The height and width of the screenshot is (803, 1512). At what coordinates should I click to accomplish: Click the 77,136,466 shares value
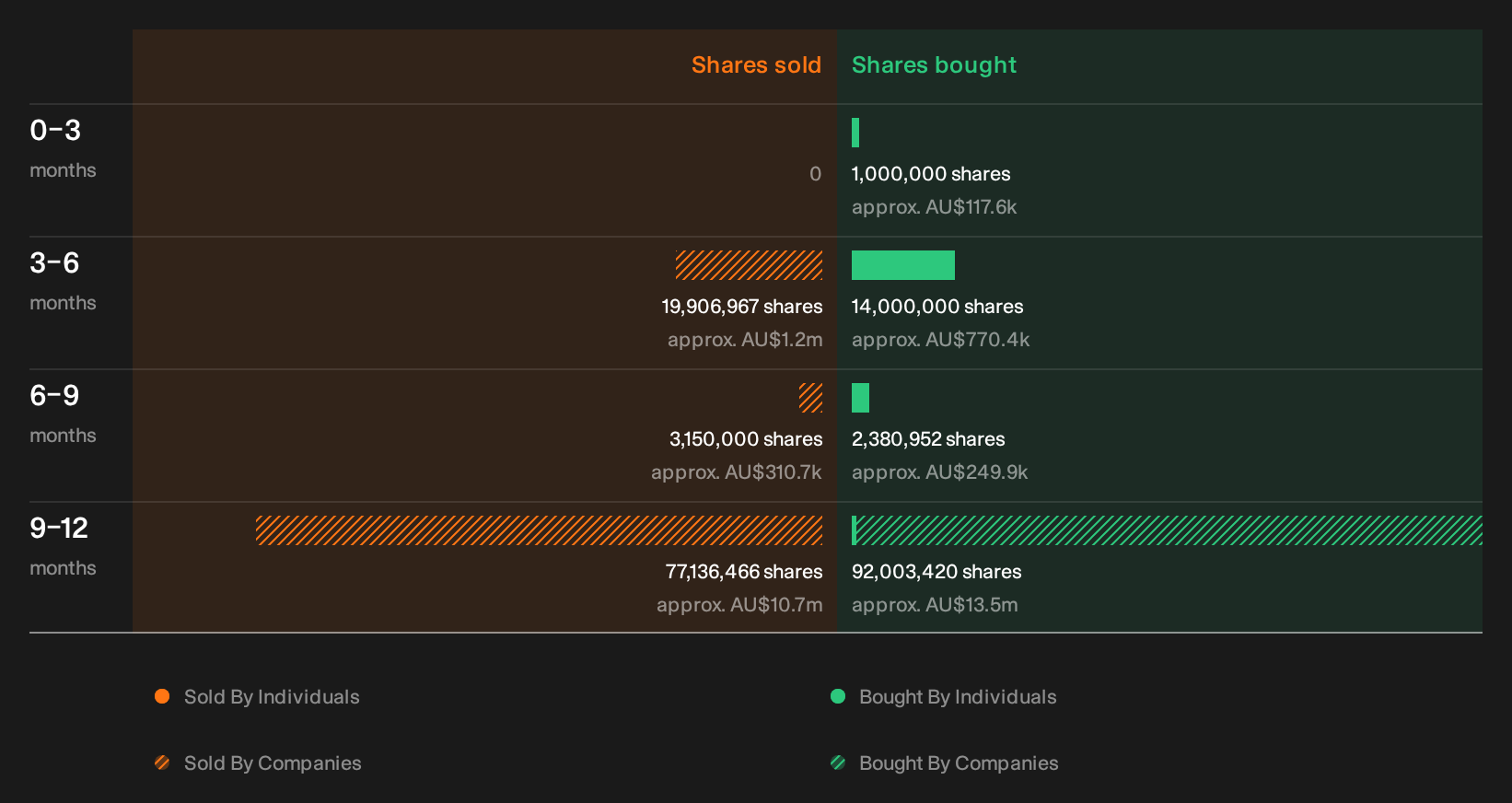click(x=744, y=572)
